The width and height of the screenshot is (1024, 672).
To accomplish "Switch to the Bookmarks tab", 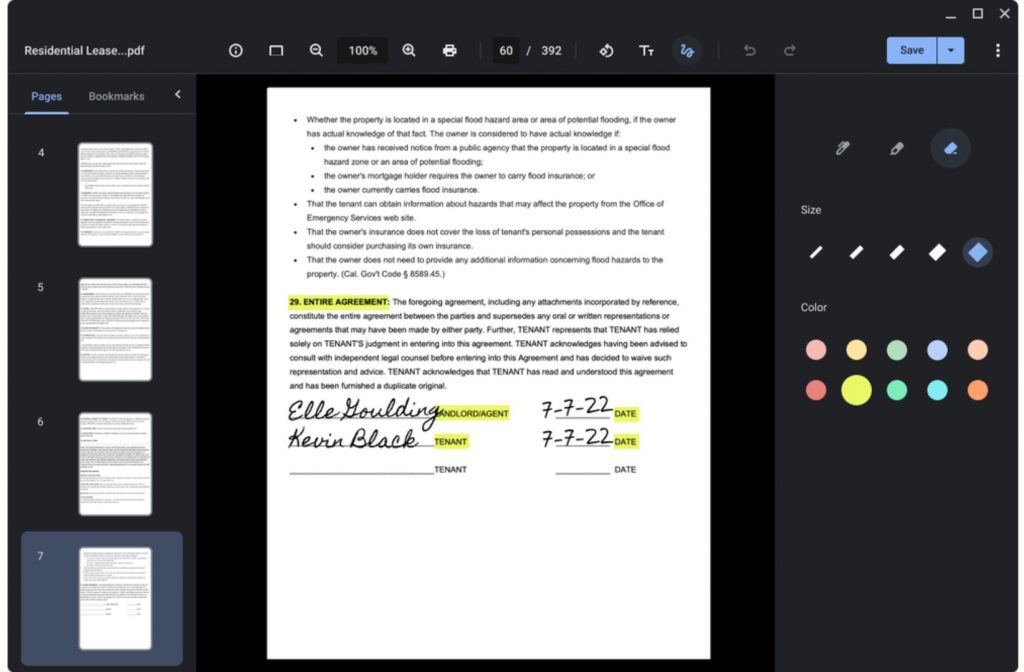I will tap(116, 97).
